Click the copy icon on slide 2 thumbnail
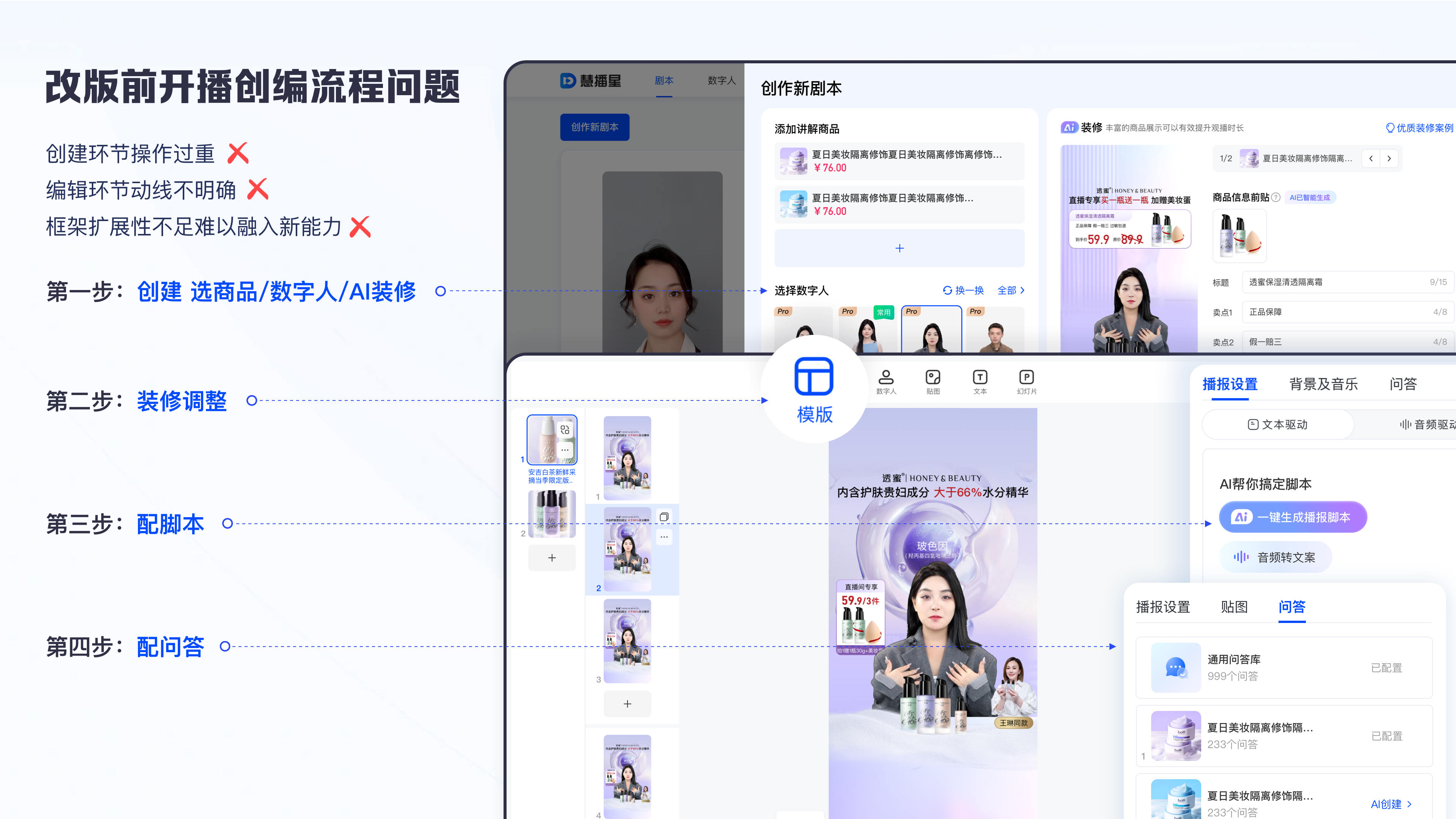This screenshot has width=1456, height=819. pyautogui.click(x=664, y=516)
